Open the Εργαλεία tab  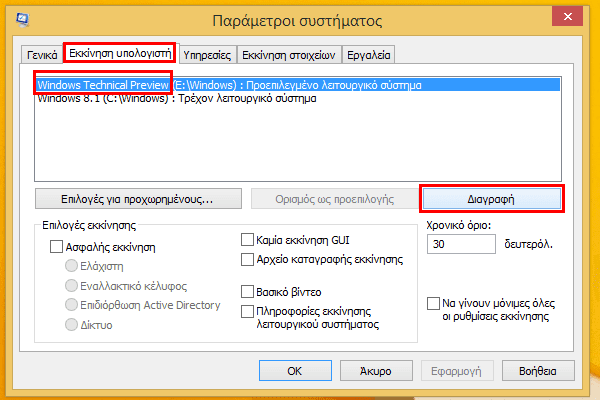tap(368, 55)
